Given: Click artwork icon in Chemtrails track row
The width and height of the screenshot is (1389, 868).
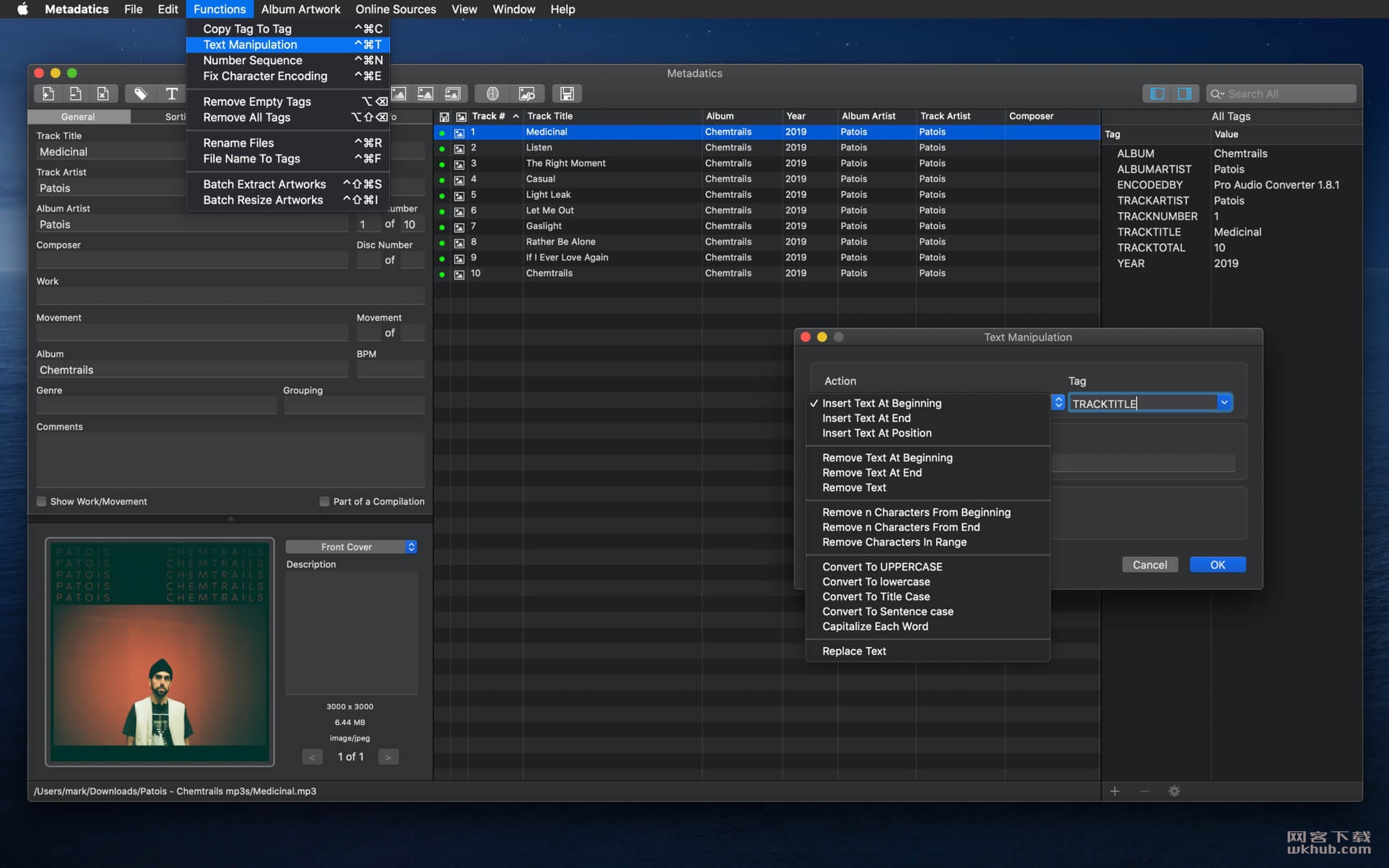Looking at the screenshot, I should click(459, 274).
